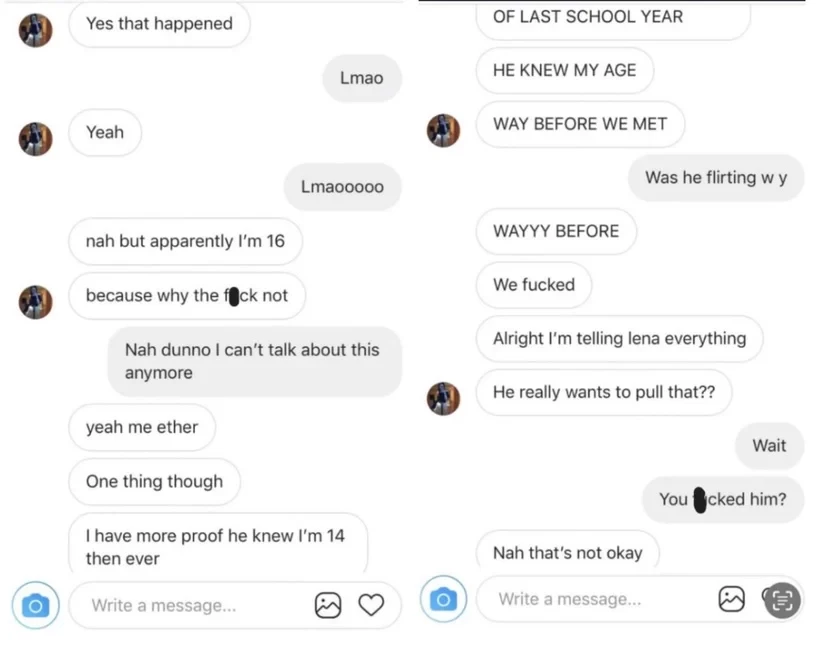Open the camera in the right chat
This screenshot has width=816, height=645.
point(443,599)
